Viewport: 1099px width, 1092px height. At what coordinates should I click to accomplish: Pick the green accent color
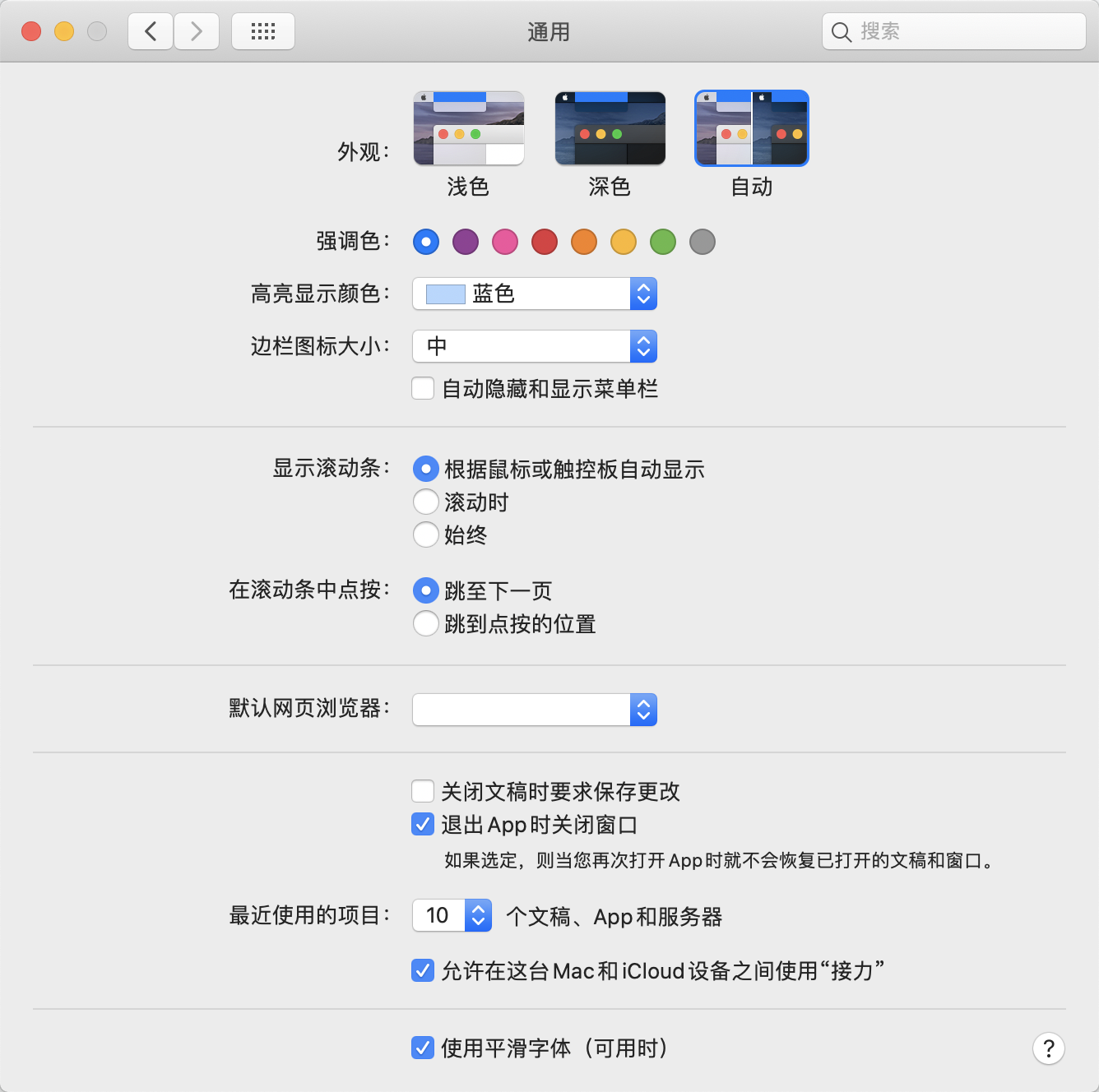tap(663, 242)
